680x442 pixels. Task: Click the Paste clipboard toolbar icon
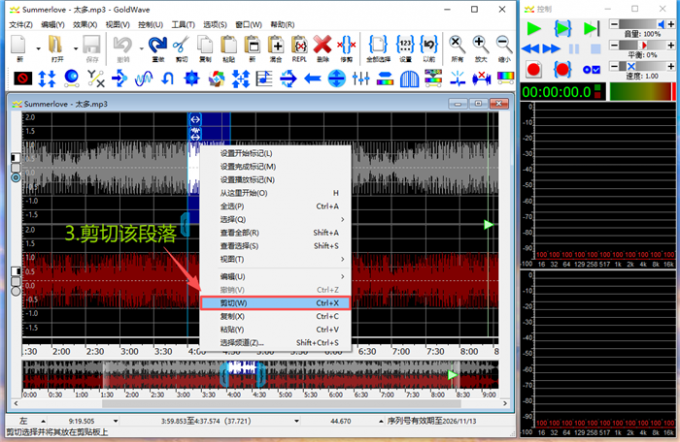(229, 45)
